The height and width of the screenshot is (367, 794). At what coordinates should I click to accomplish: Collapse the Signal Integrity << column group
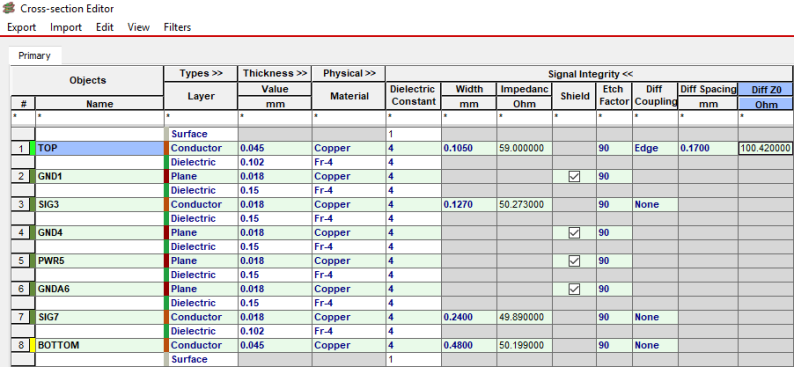(x=590, y=74)
